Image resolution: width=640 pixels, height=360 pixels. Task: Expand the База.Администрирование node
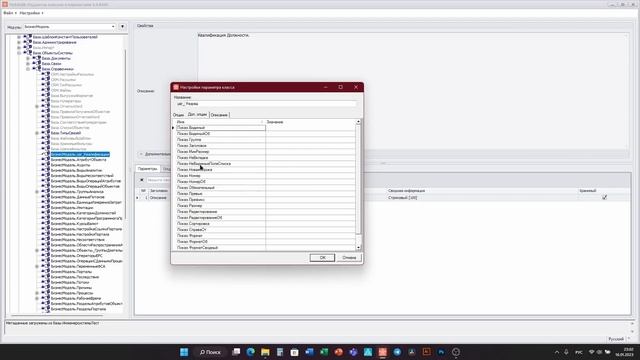tap(19, 42)
